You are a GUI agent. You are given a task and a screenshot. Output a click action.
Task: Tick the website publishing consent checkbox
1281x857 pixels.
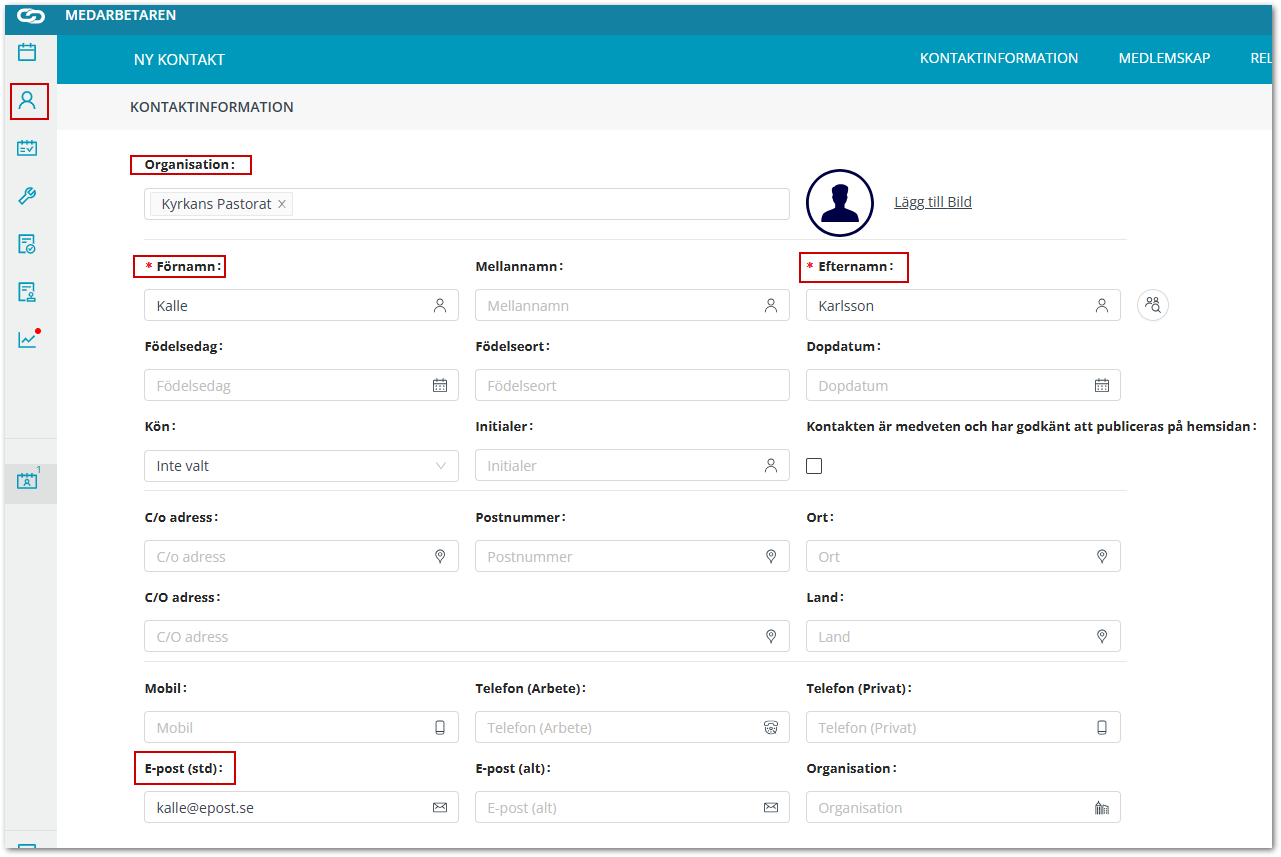(814, 466)
